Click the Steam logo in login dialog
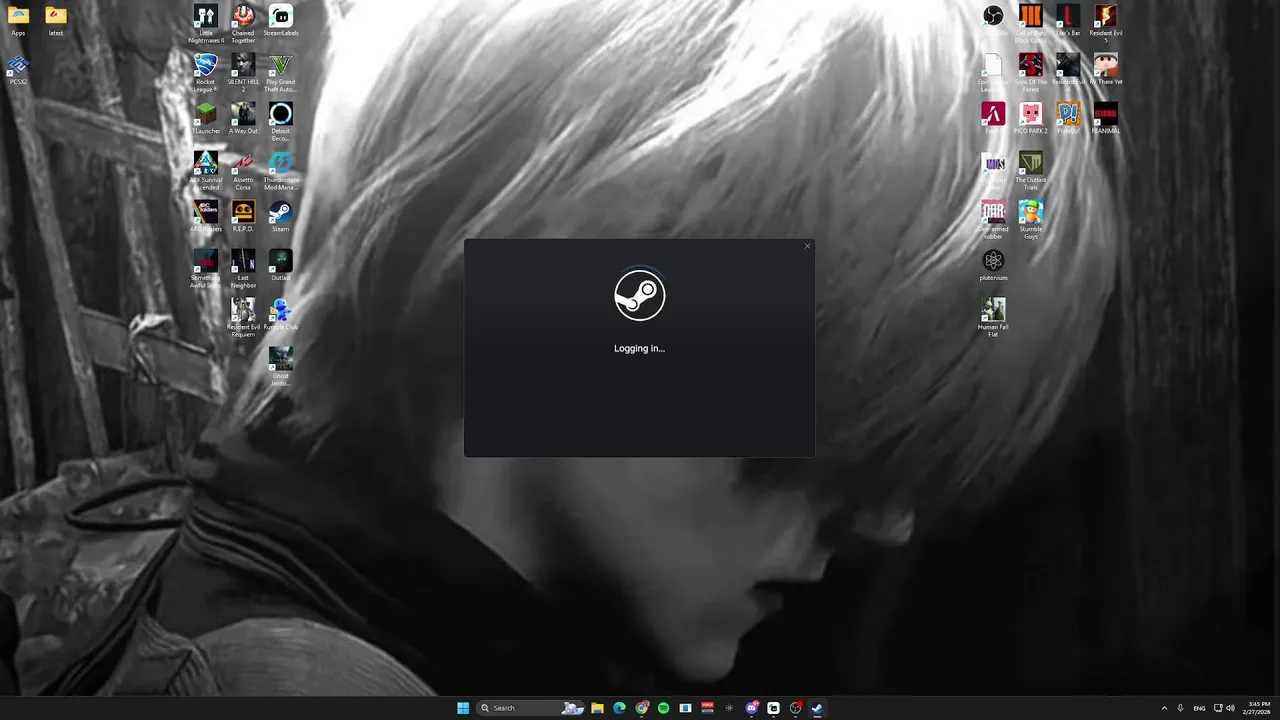This screenshot has height=720, width=1280. coord(639,295)
